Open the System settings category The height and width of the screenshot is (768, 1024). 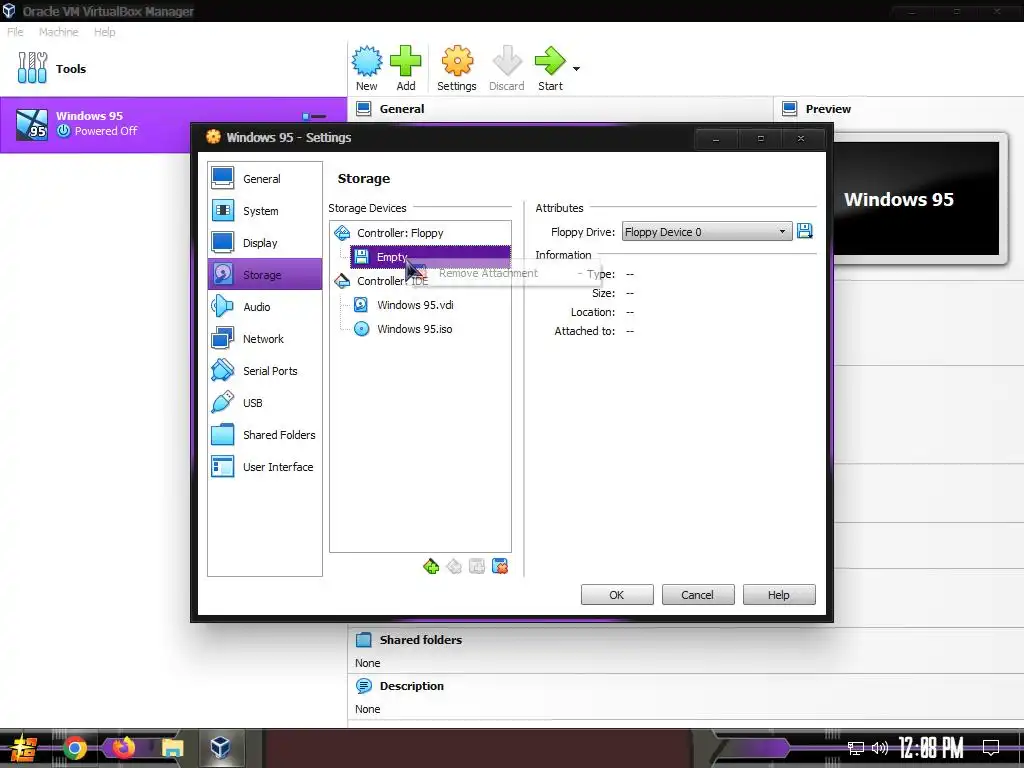pos(264,211)
